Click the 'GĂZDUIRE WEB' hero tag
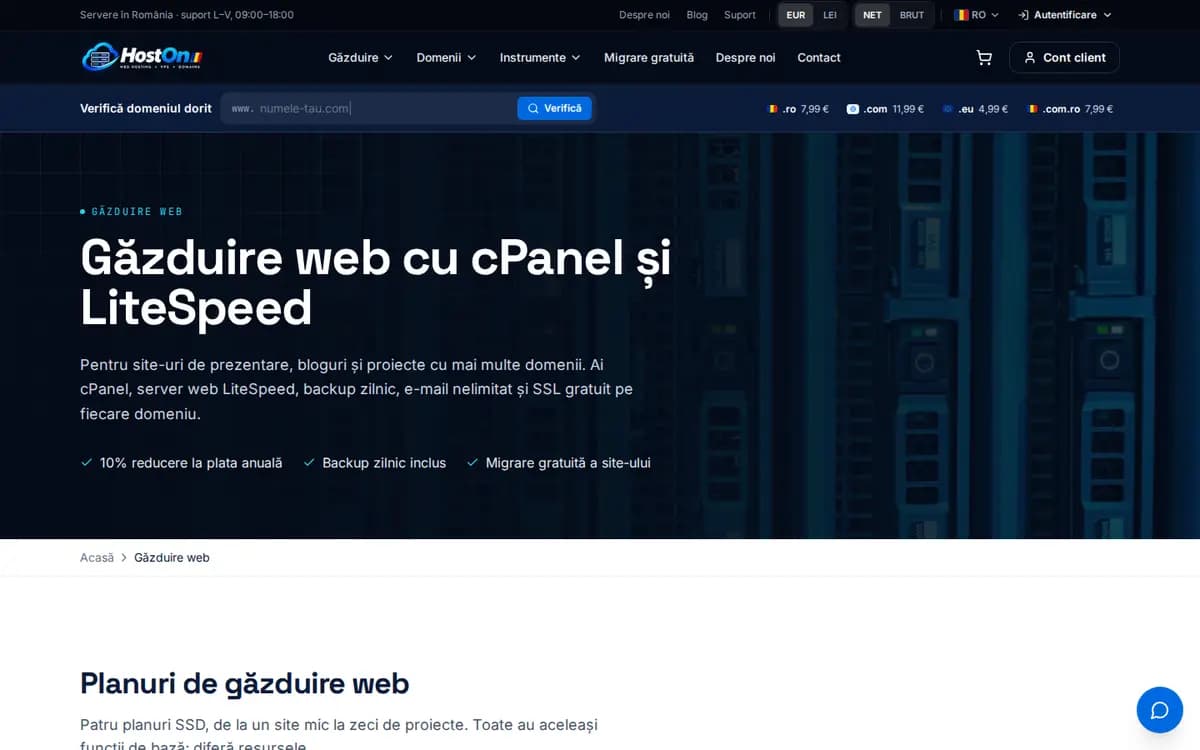This screenshot has height=750, width=1200. point(136,212)
